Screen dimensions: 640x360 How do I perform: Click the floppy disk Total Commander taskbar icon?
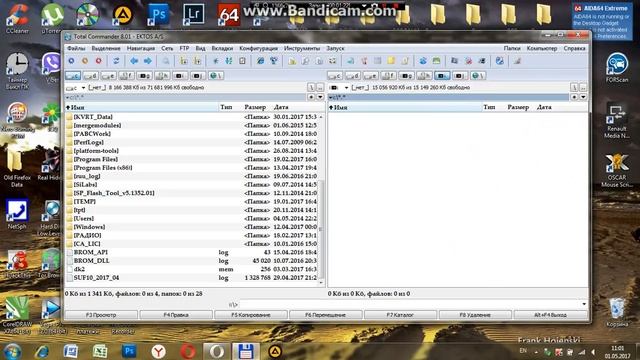click(246, 351)
